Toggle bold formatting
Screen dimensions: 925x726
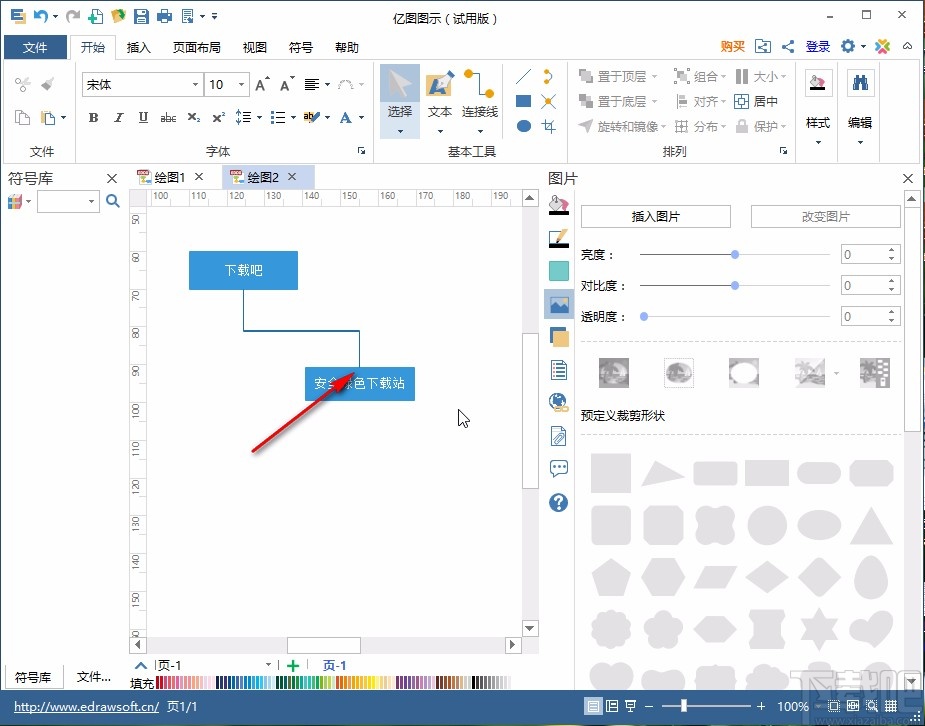coord(93,117)
